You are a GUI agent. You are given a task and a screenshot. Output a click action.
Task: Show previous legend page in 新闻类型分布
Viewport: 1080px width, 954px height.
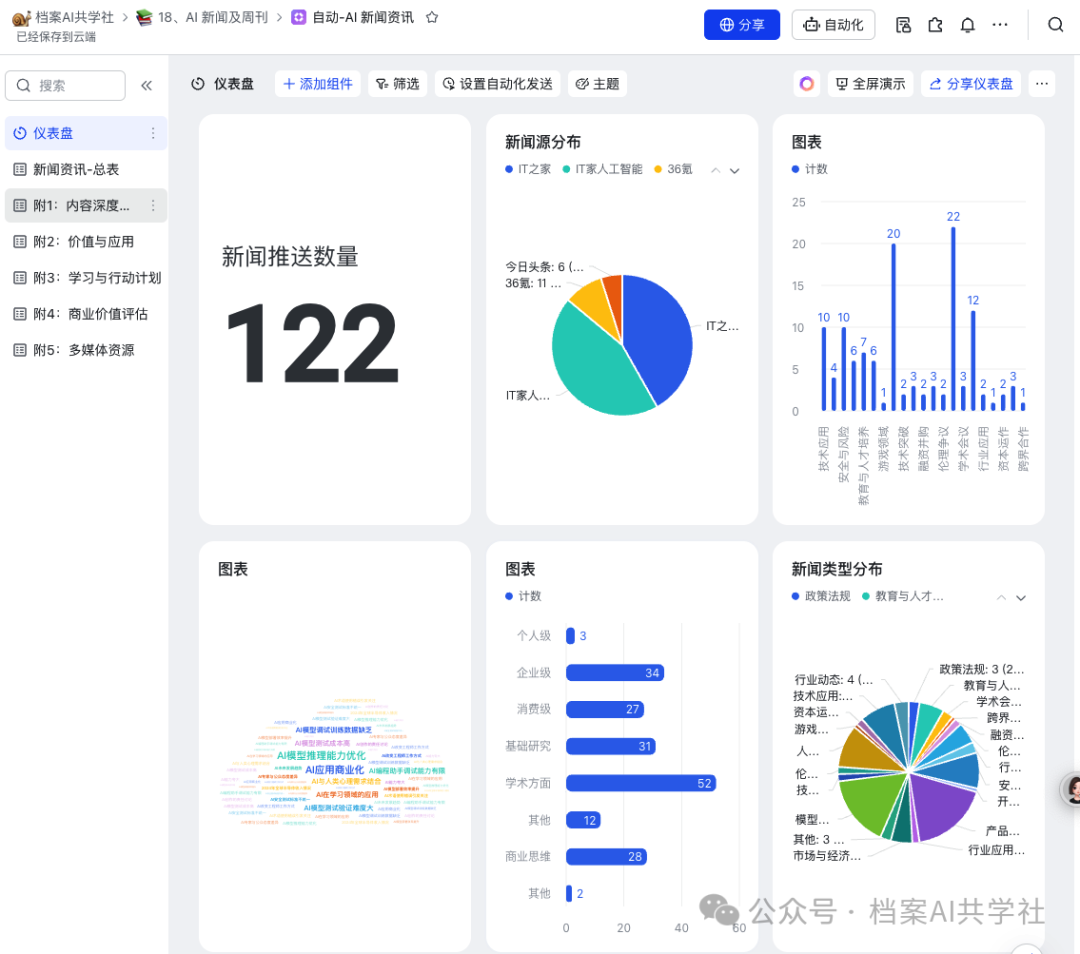point(1001,598)
